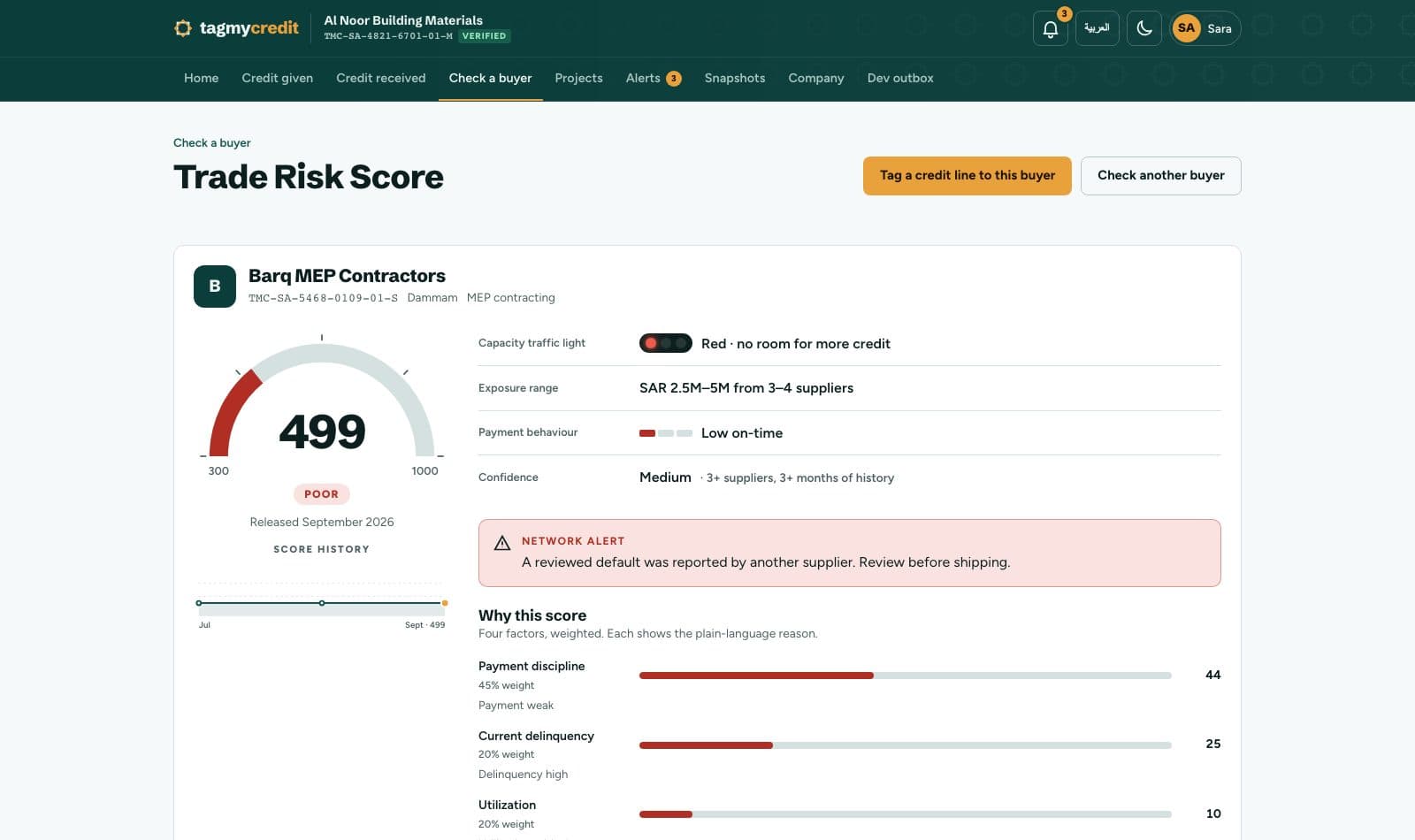This screenshot has height=840, width=1415.
Task: Click the tagmycredit logo
Action: pos(236,28)
